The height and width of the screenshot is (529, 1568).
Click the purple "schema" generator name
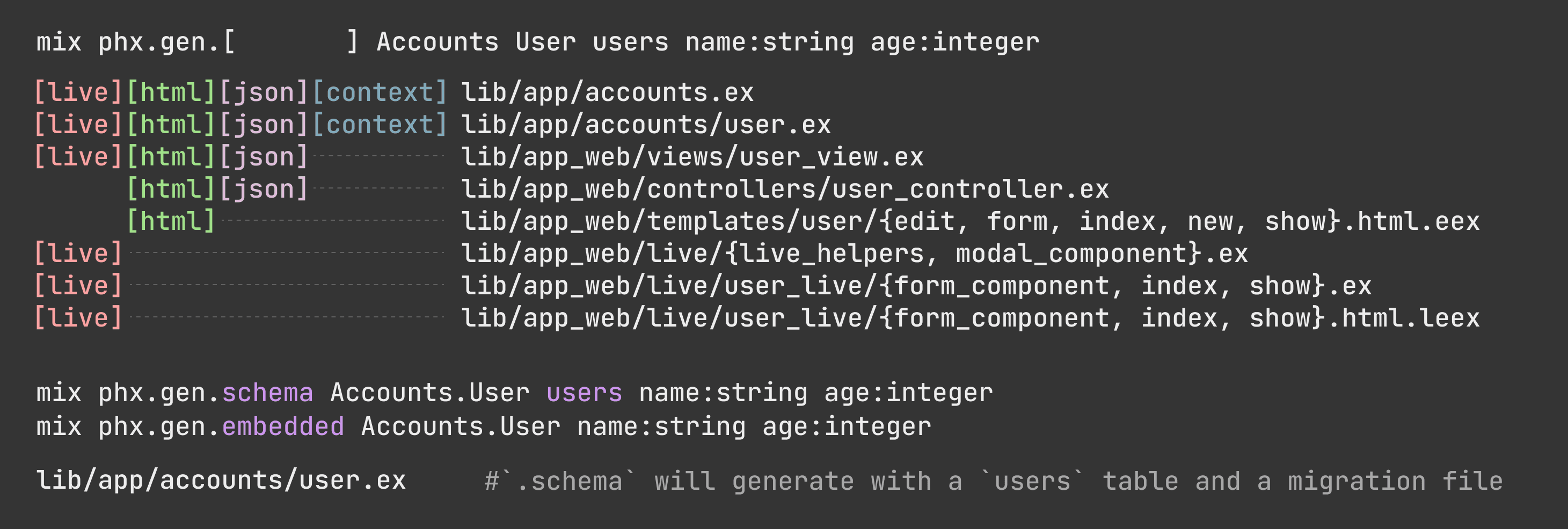coord(267,393)
